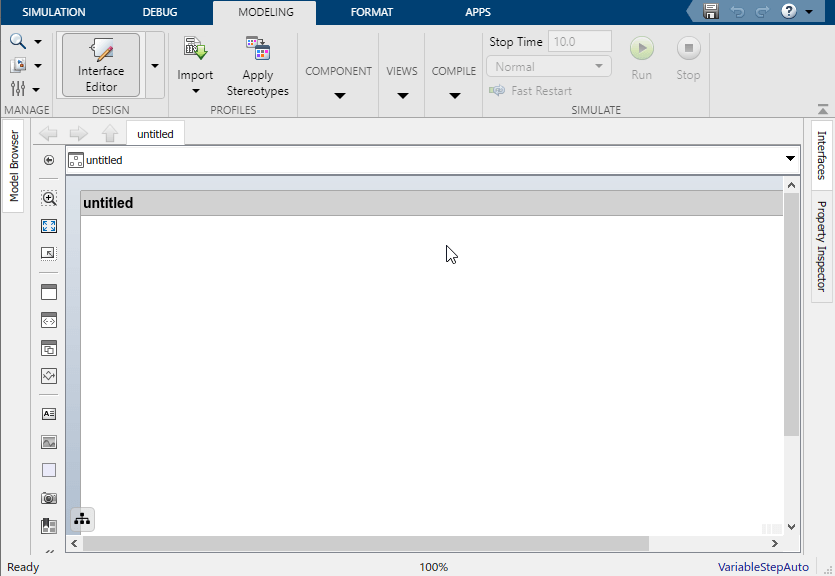Click the Fit-to-view icon in the palette

(x=48, y=226)
